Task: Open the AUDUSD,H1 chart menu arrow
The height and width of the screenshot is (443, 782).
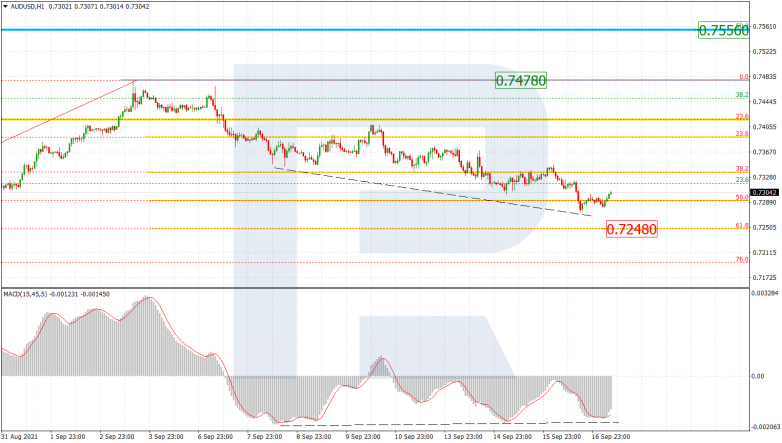Action: [5, 7]
